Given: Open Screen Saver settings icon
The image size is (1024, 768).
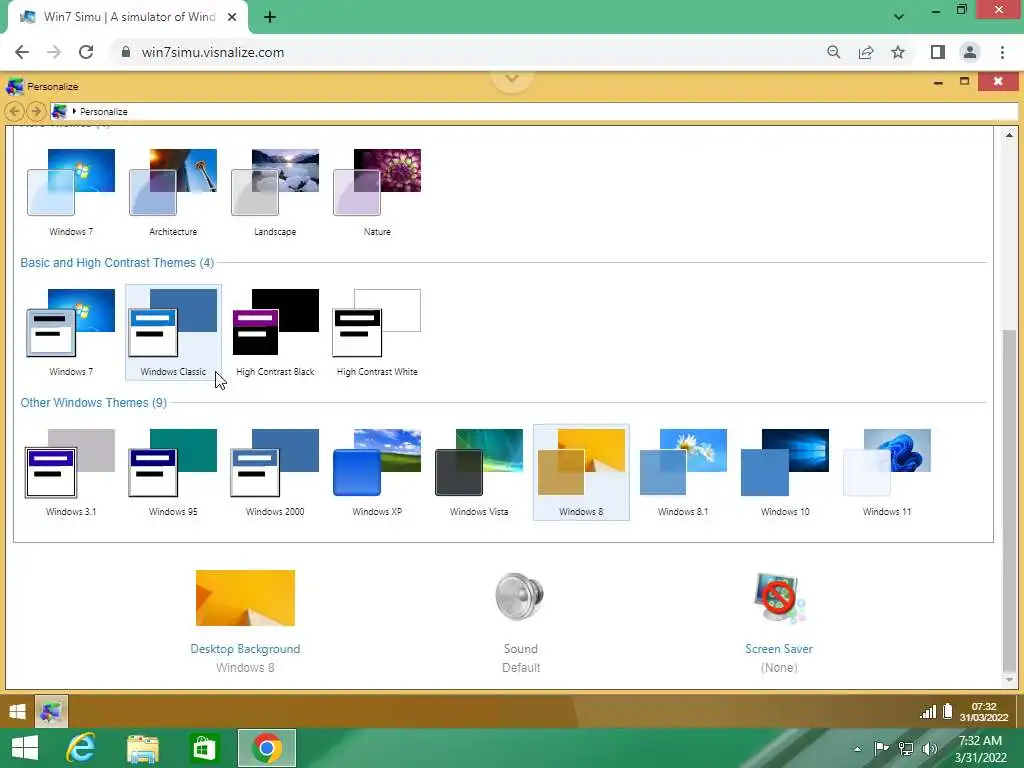Looking at the screenshot, I should (778, 598).
